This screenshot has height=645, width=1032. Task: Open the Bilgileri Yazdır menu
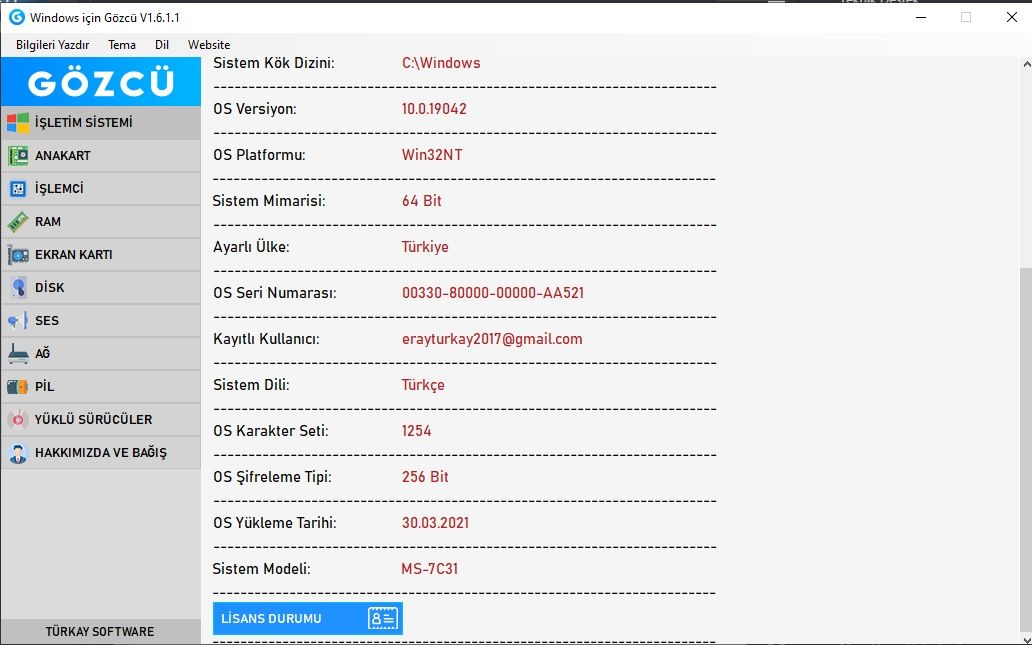(x=53, y=45)
